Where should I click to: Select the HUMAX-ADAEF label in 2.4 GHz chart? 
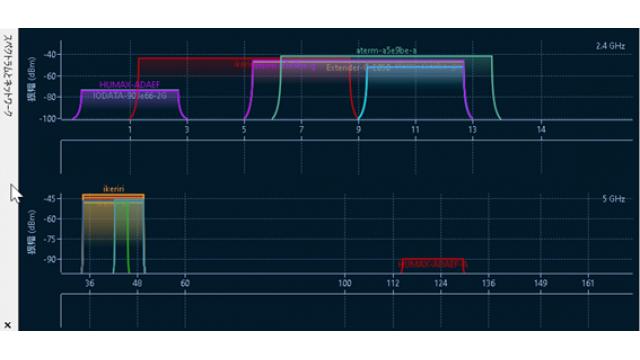coord(129,84)
